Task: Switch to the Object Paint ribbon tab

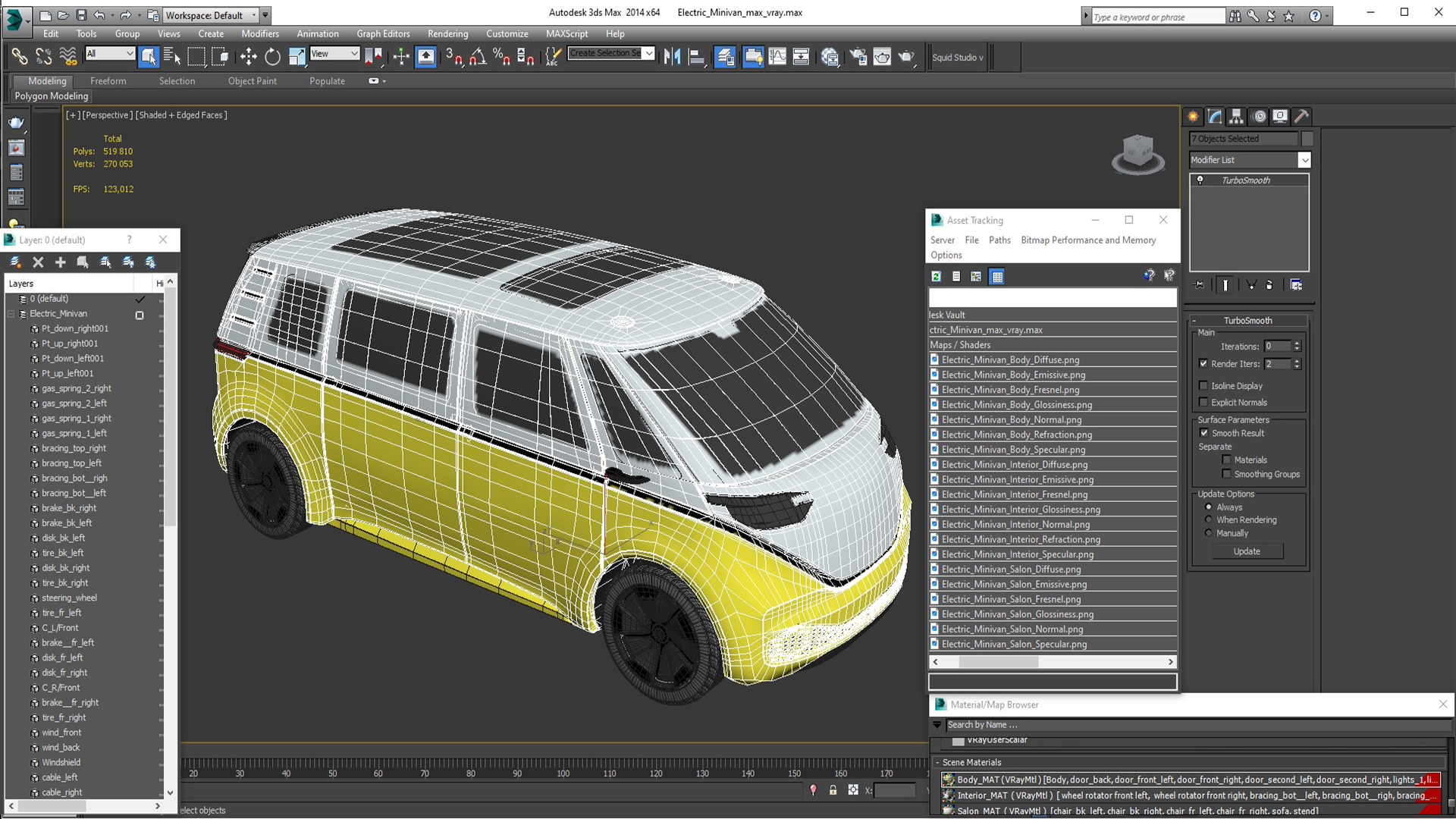Action: 253,81
